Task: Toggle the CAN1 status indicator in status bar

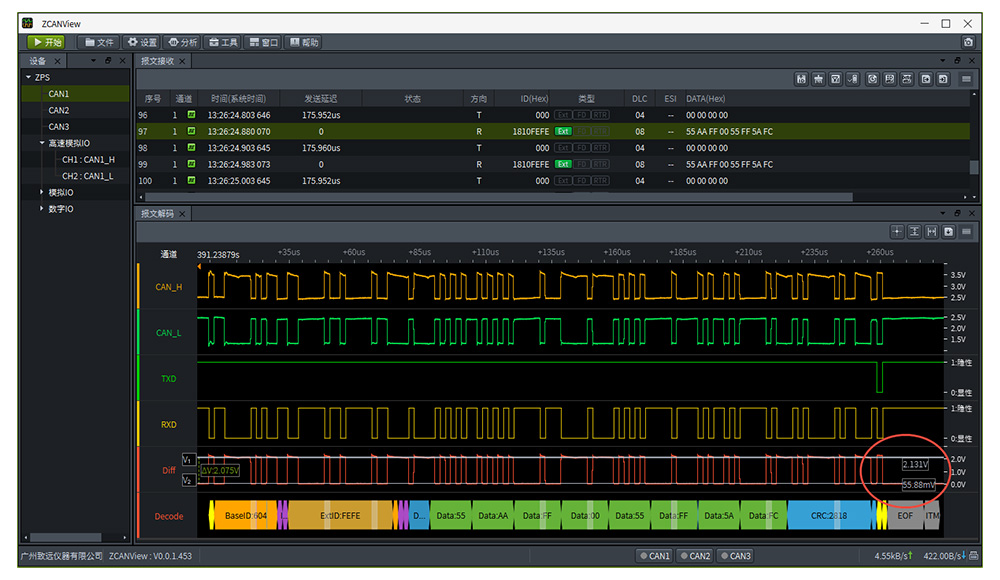Action: coord(654,556)
